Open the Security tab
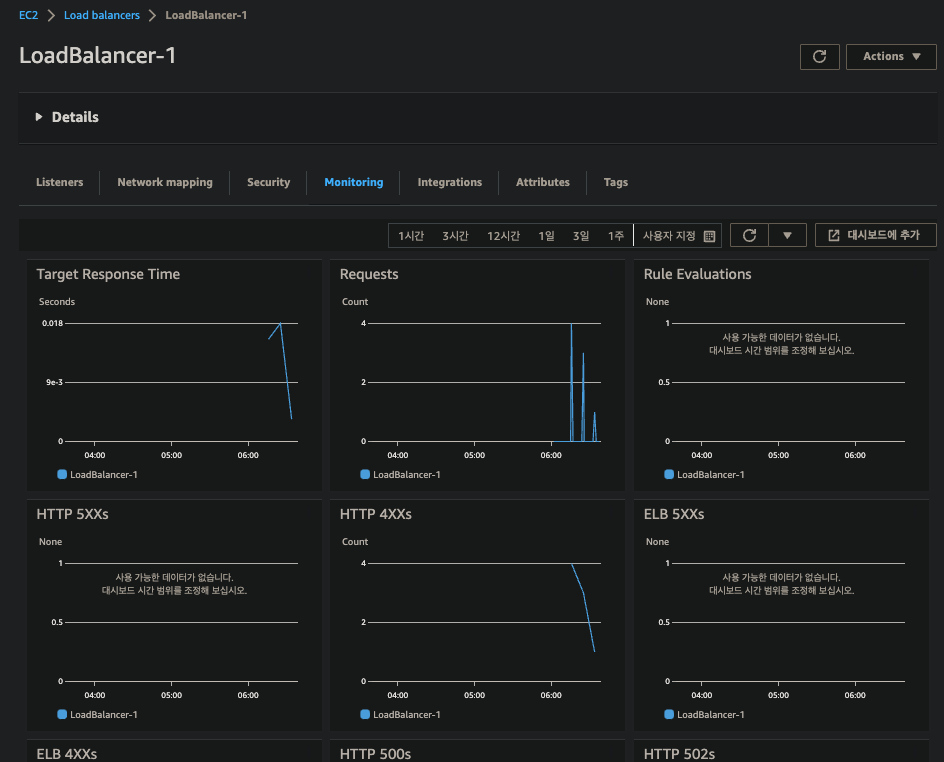This screenshot has height=762, width=944. coord(269,182)
